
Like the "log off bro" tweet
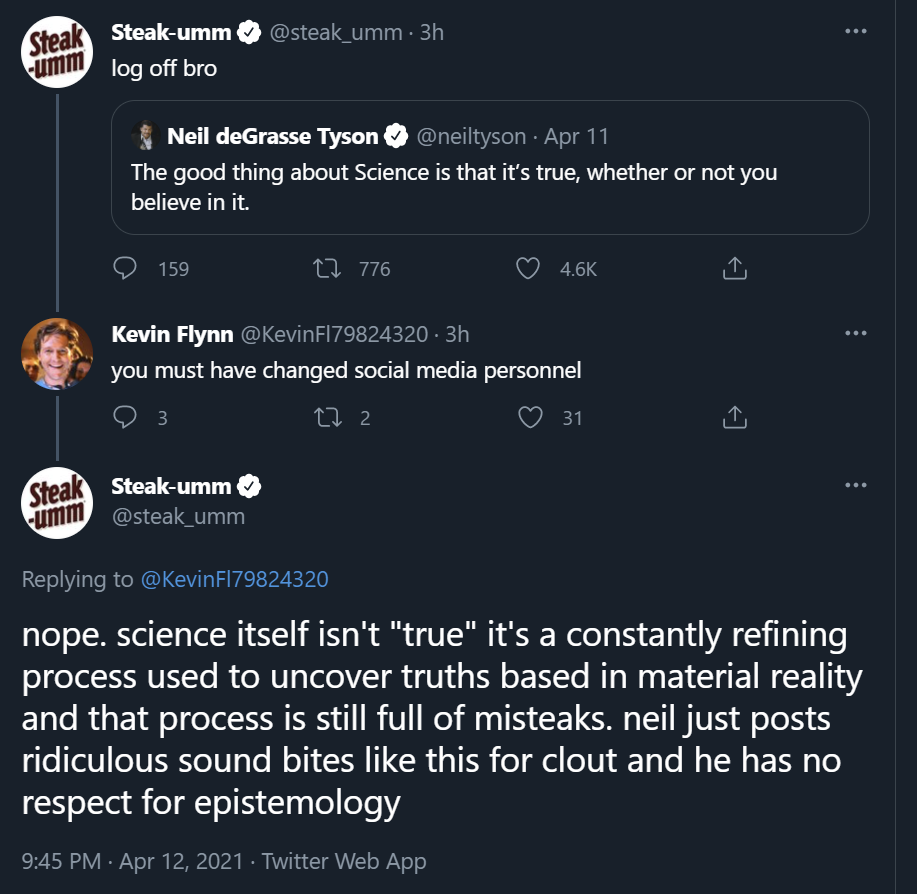coord(529,268)
